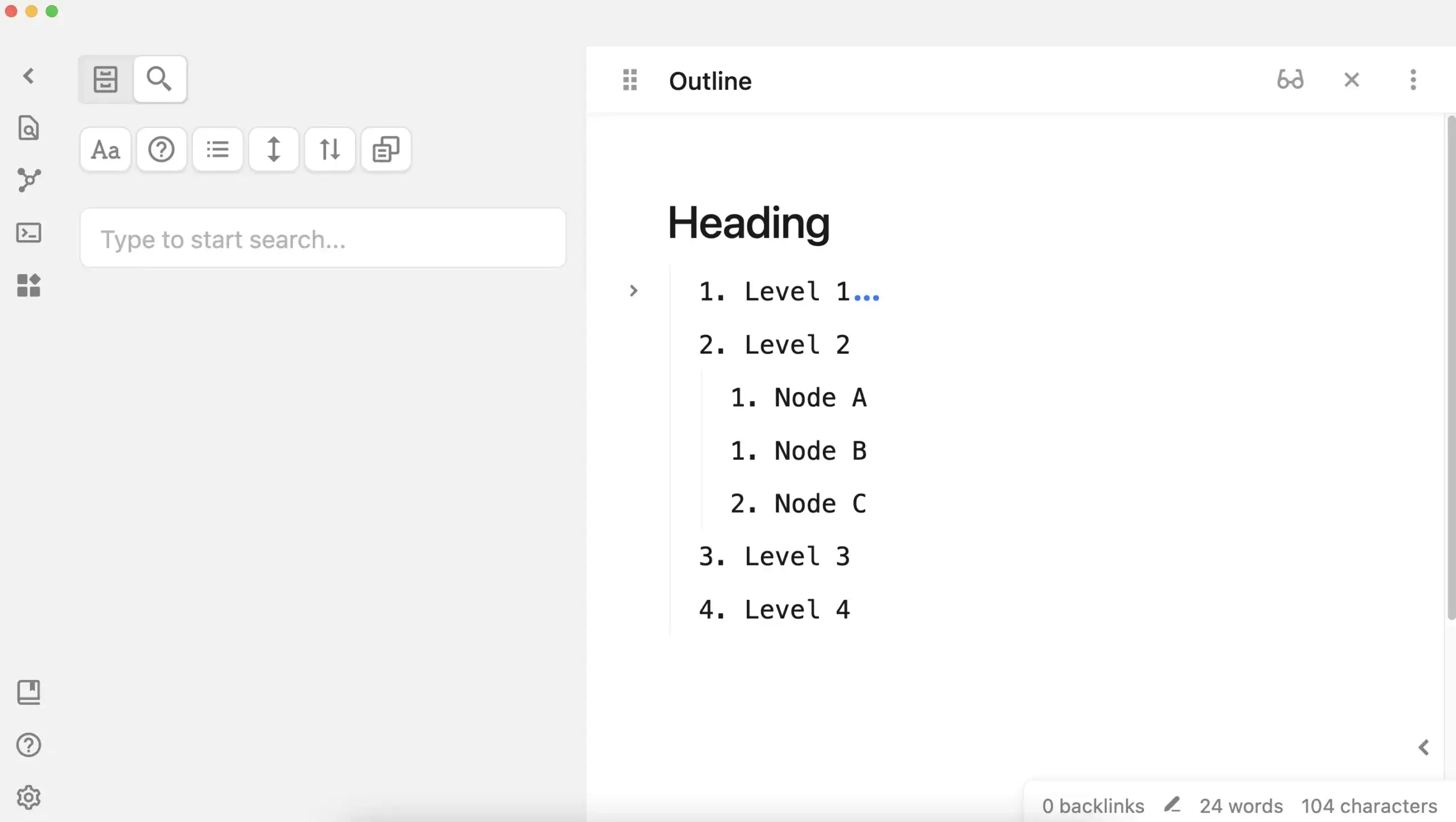
Task: Collapse the left sidebar chevron
Action: pos(28,76)
